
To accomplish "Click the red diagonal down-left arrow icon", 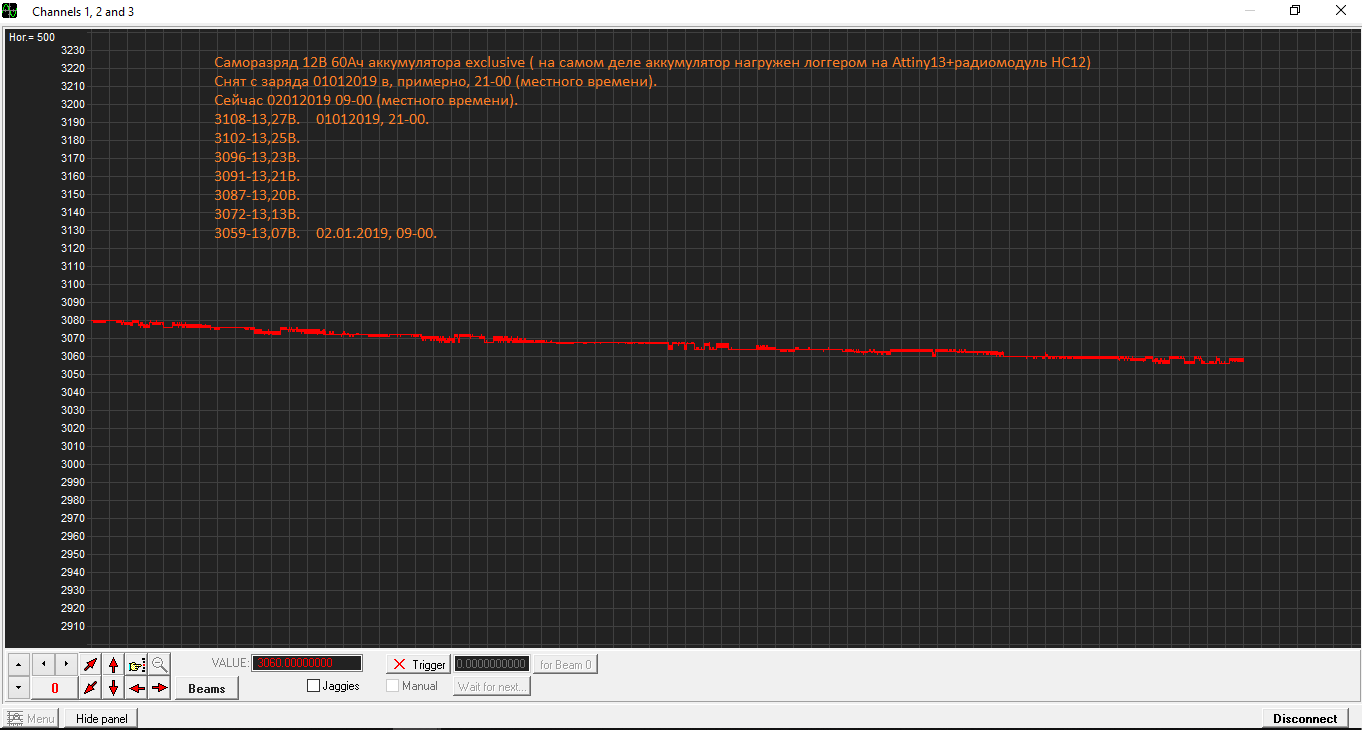I will (91, 688).
